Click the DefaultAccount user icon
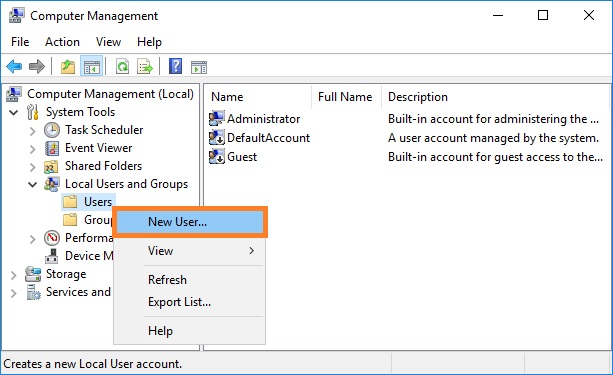The width and height of the screenshot is (613, 375). coord(217,138)
